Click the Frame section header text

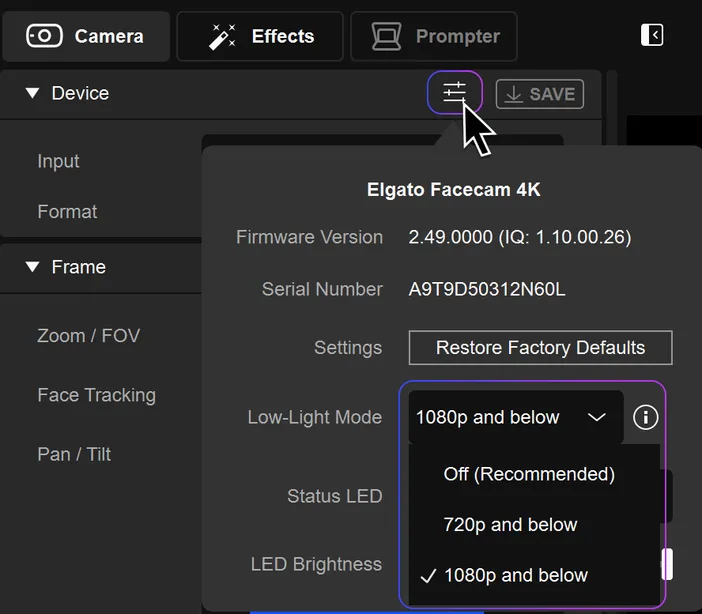[79, 267]
